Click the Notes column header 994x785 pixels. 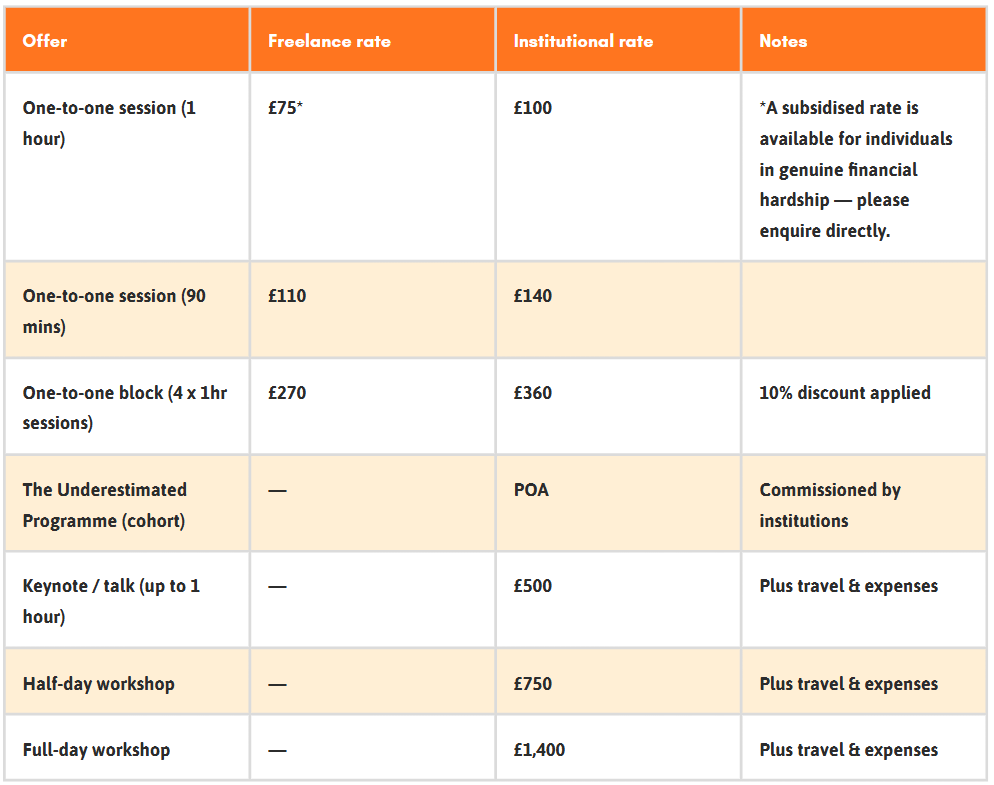pos(783,41)
